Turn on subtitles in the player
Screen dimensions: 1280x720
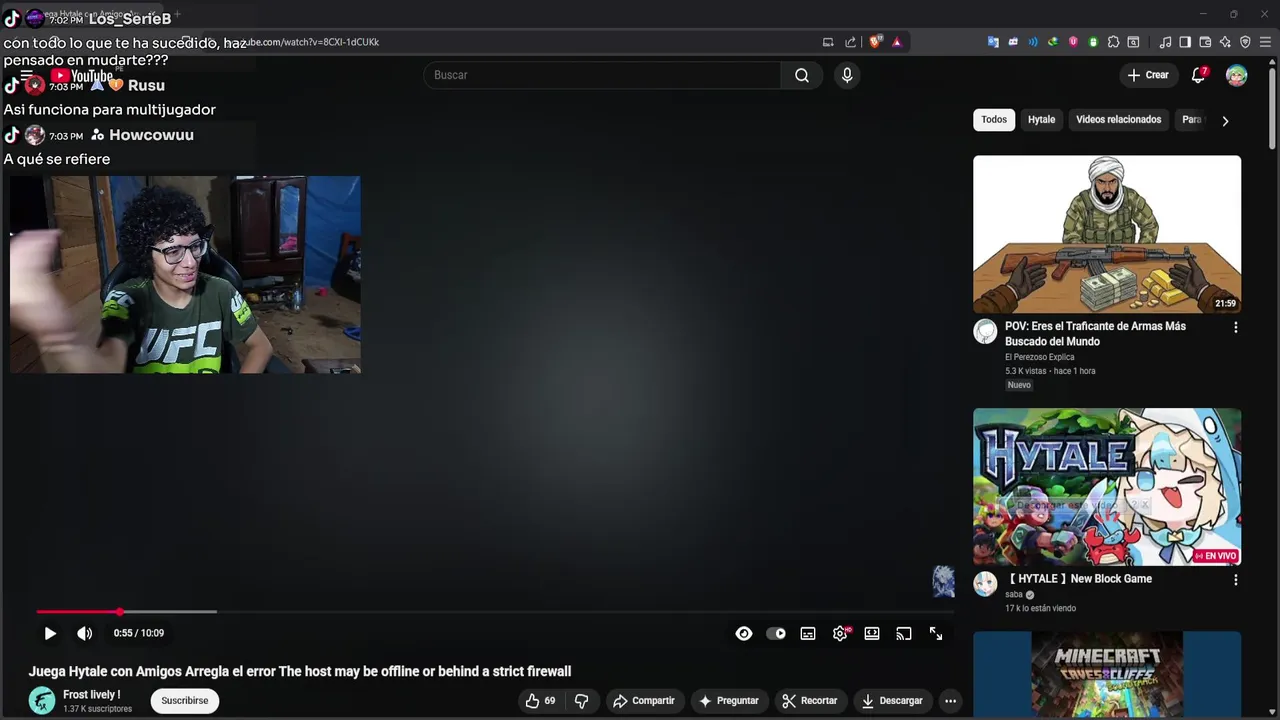(808, 633)
